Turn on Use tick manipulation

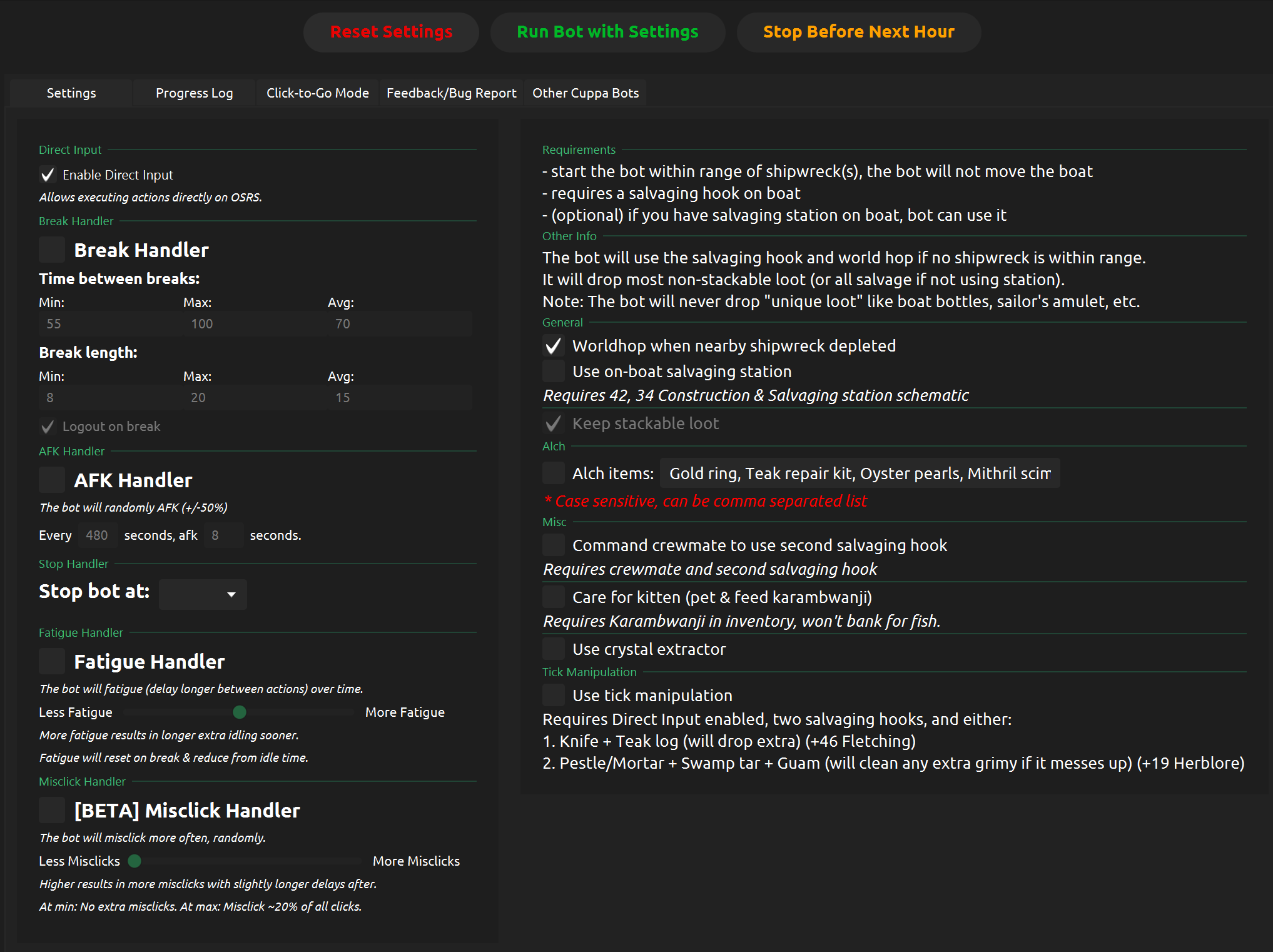coord(554,695)
